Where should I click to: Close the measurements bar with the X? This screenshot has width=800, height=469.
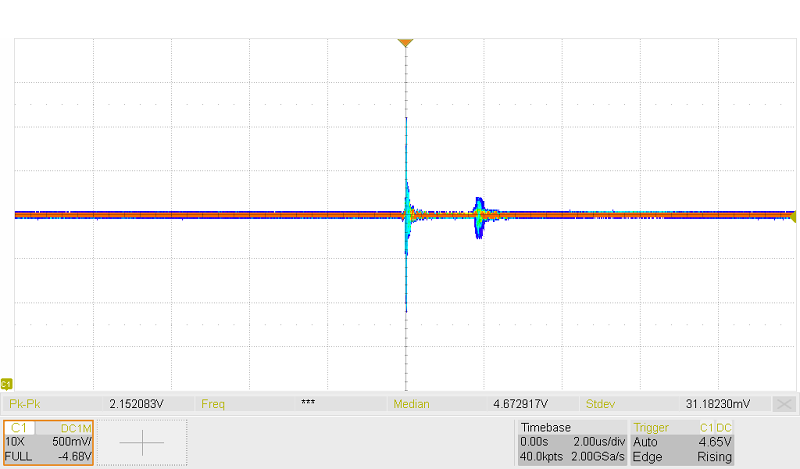[x=785, y=404]
